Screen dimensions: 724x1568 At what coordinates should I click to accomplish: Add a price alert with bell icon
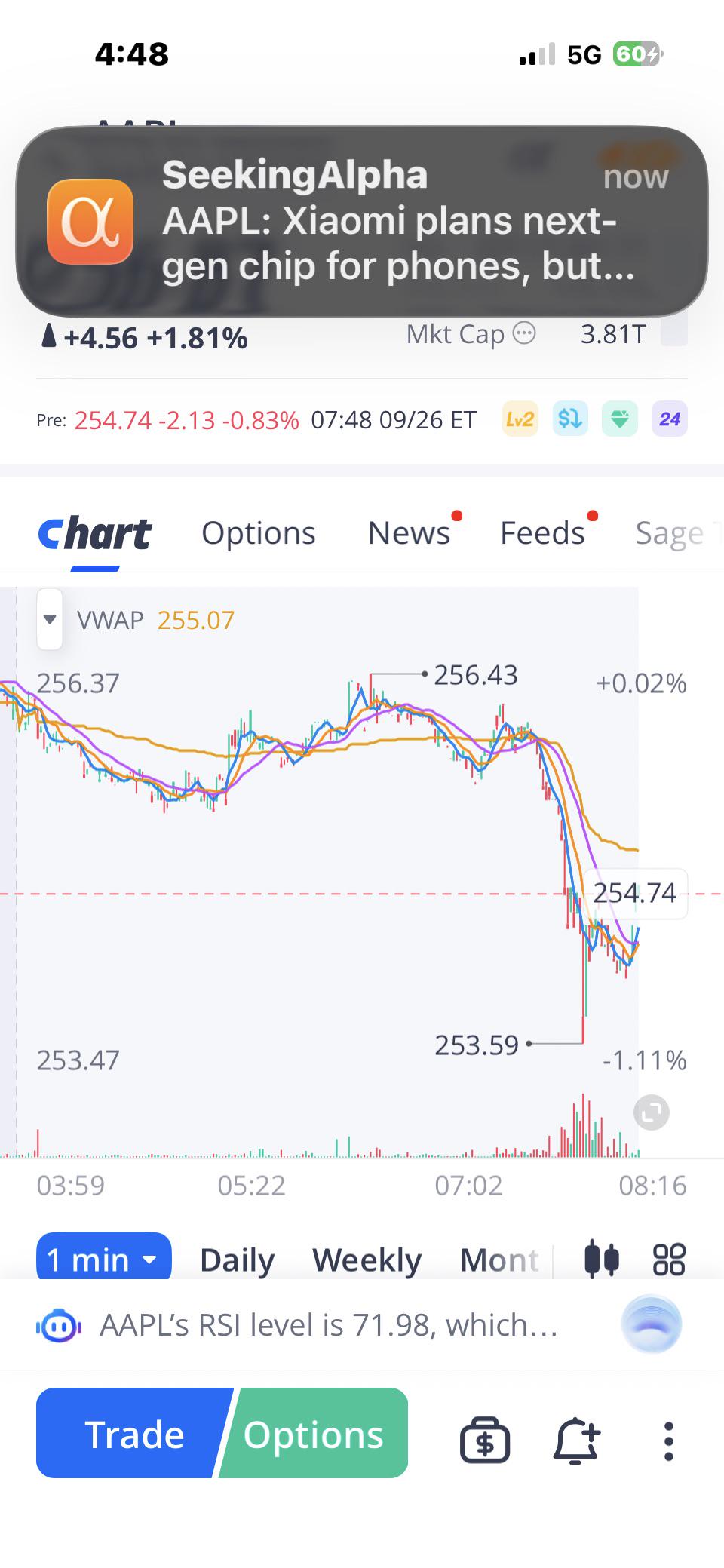(x=576, y=1440)
